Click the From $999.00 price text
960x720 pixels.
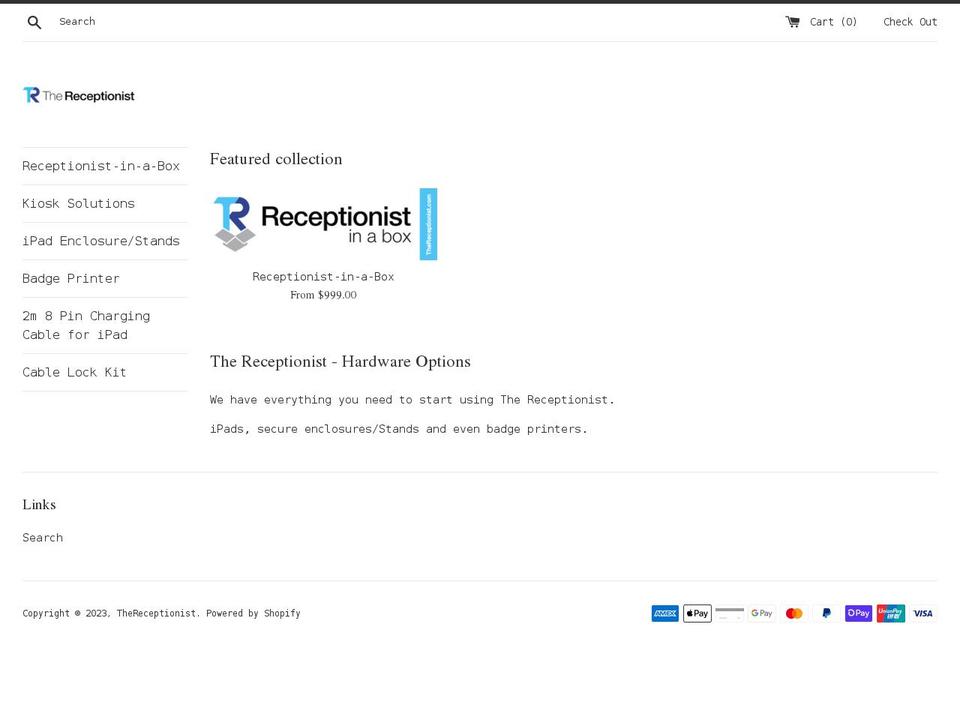tap(323, 295)
